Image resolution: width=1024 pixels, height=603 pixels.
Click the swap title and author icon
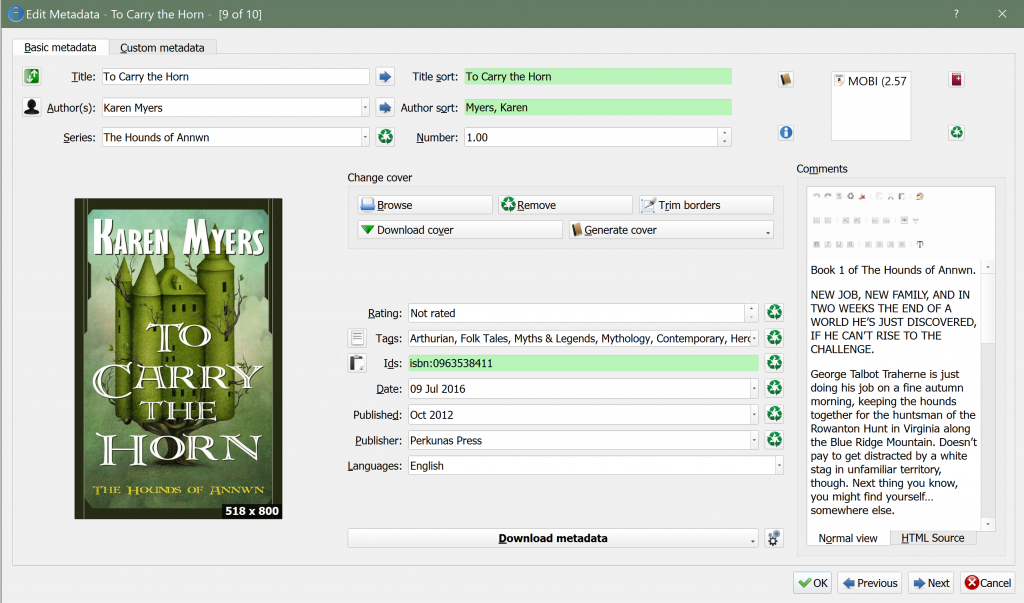click(32, 77)
